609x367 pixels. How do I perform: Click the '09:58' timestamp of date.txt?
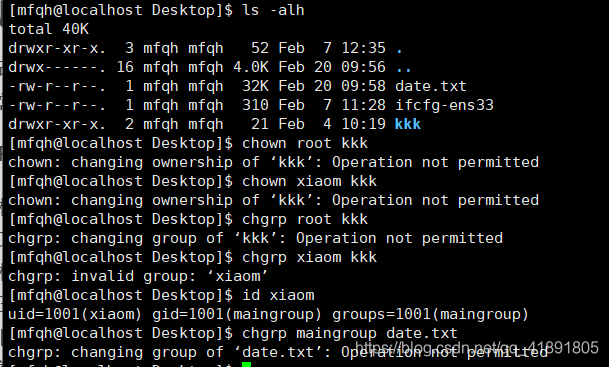pos(364,86)
